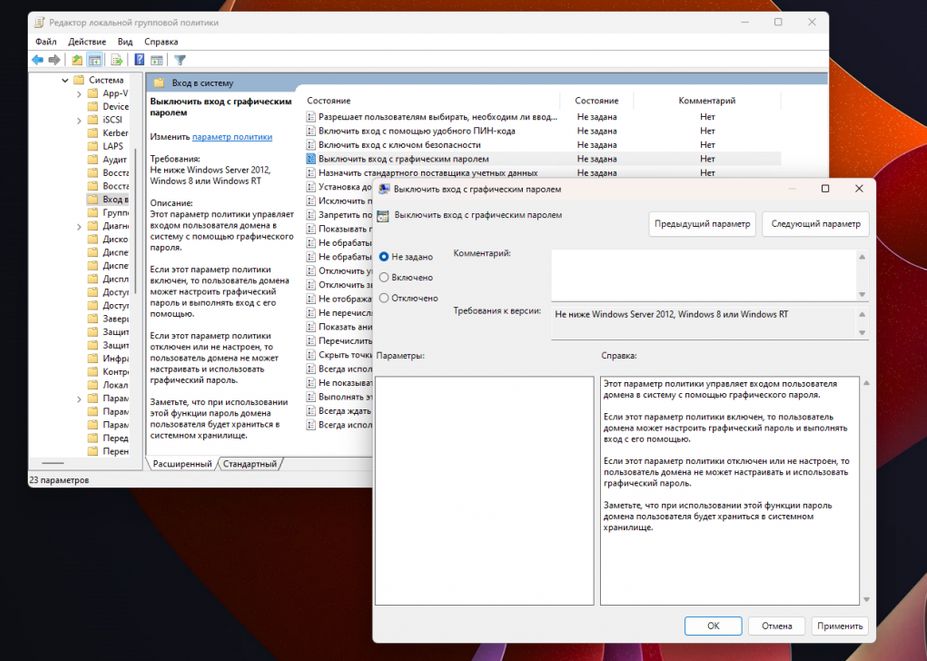
Task: Switch to the Стандартный tab
Action: click(x=250, y=464)
